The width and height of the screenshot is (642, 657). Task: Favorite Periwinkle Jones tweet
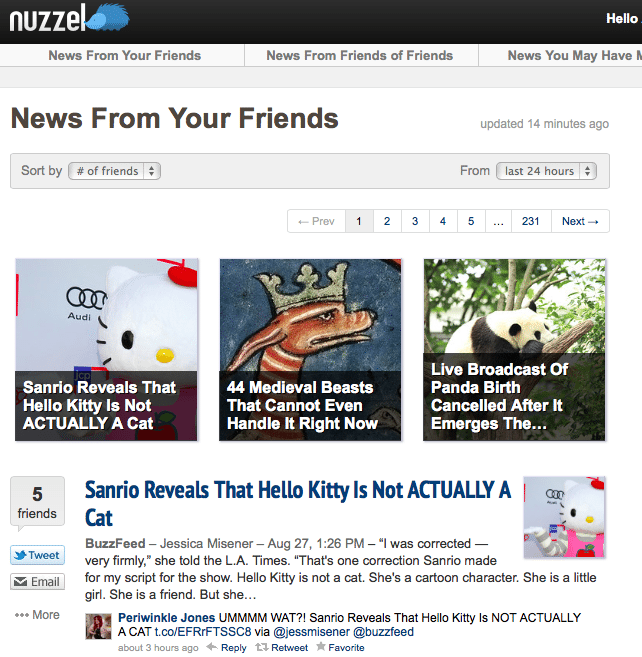340,647
